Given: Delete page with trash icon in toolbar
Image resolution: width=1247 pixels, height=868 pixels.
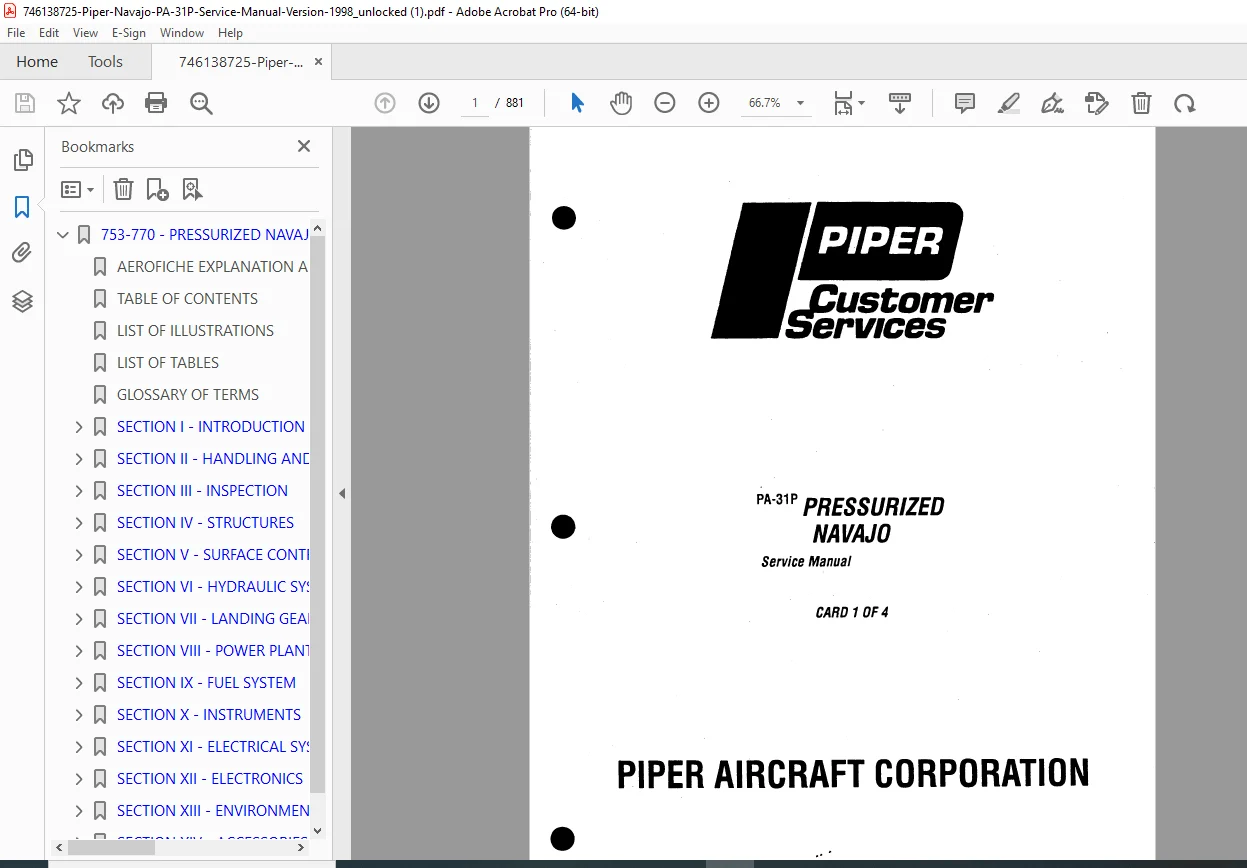Looking at the screenshot, I should click(x=1141, y=103).
